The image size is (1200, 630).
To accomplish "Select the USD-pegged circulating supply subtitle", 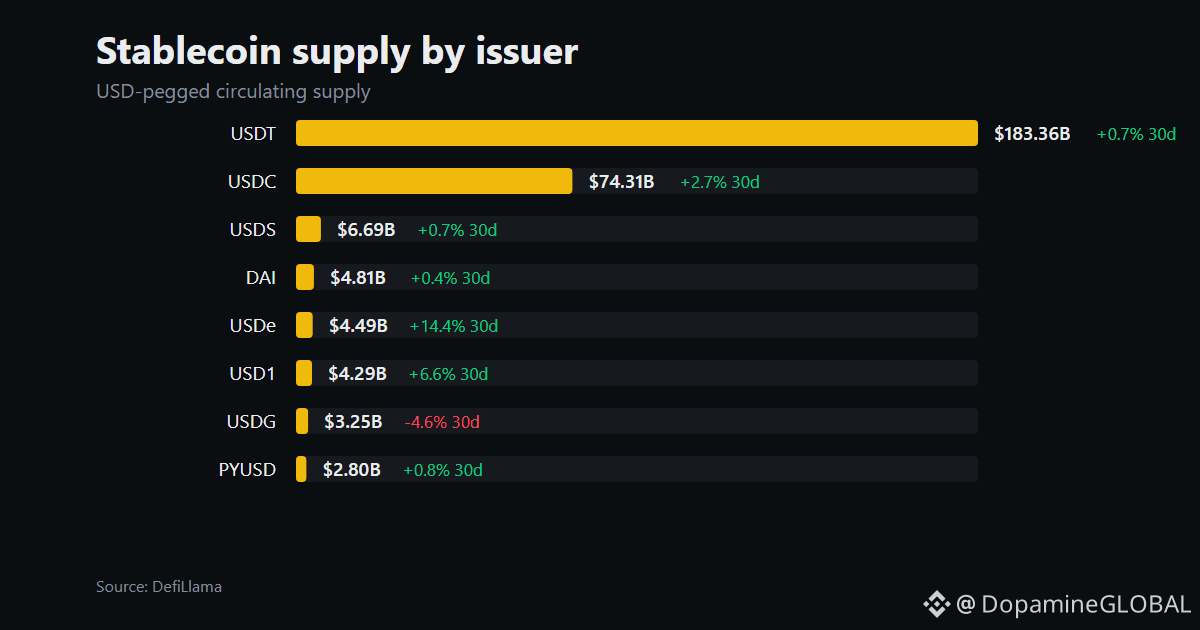I will point(233,92).
